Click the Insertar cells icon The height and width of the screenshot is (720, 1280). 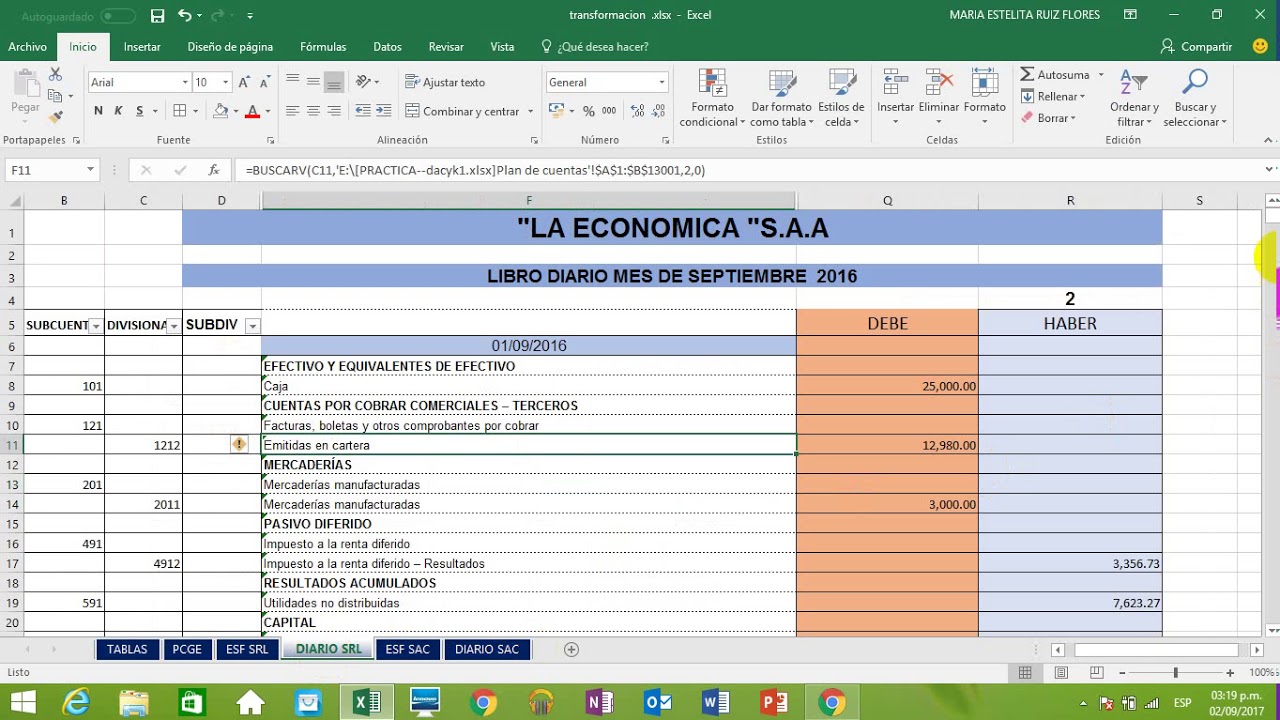(895, 98)
